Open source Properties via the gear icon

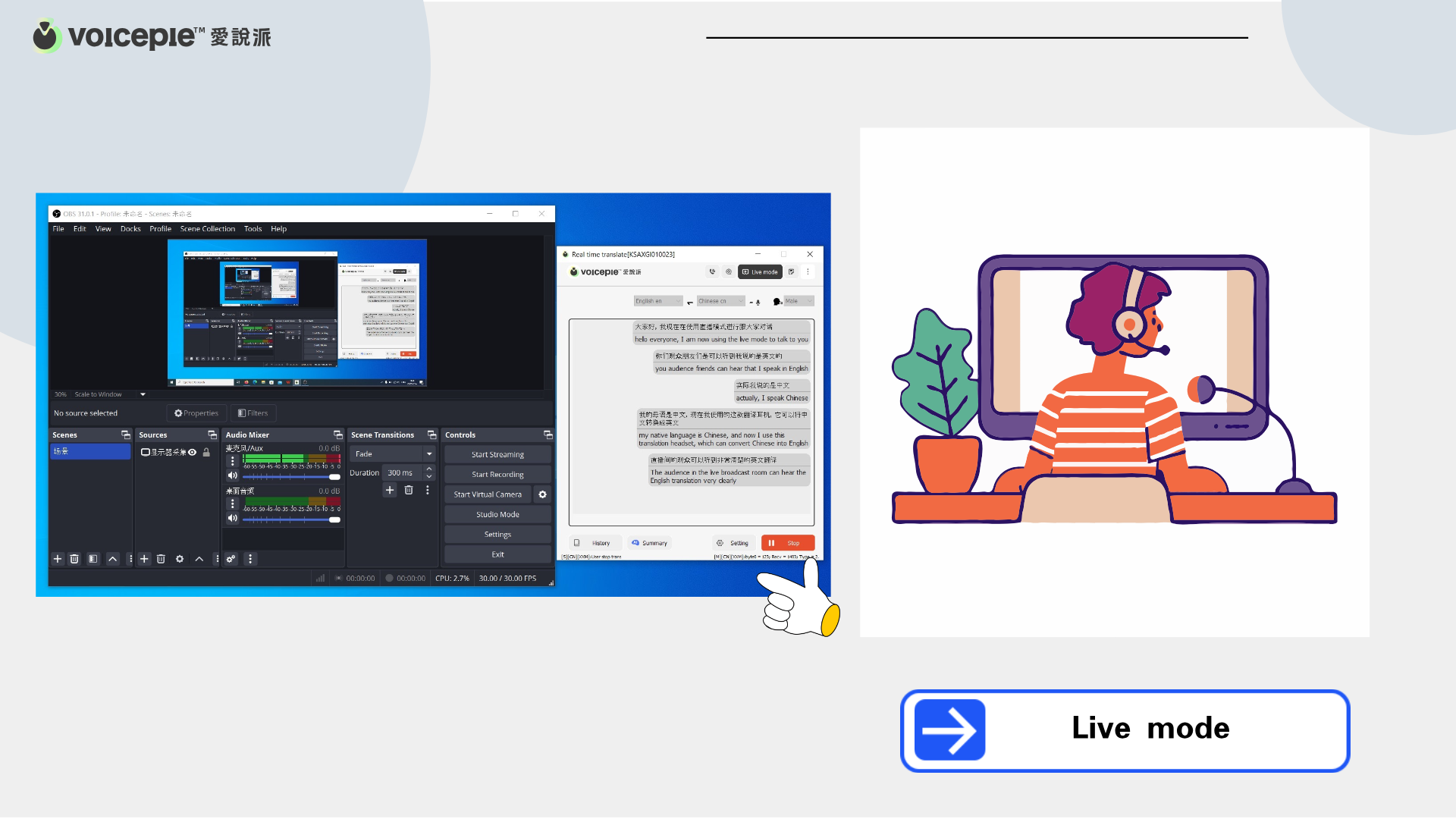(x=180, y=559)
